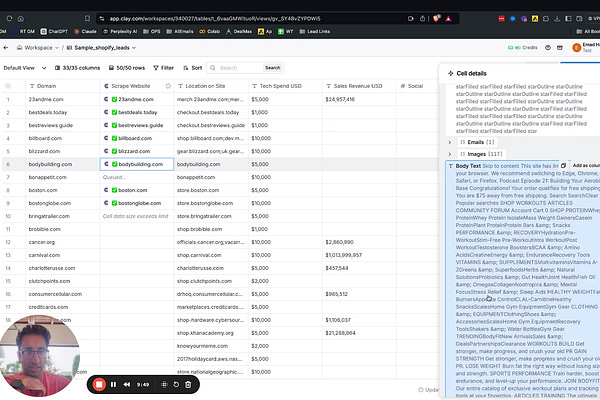
Task: Click the eye icon in Clay header
Action: click(548, 48)
